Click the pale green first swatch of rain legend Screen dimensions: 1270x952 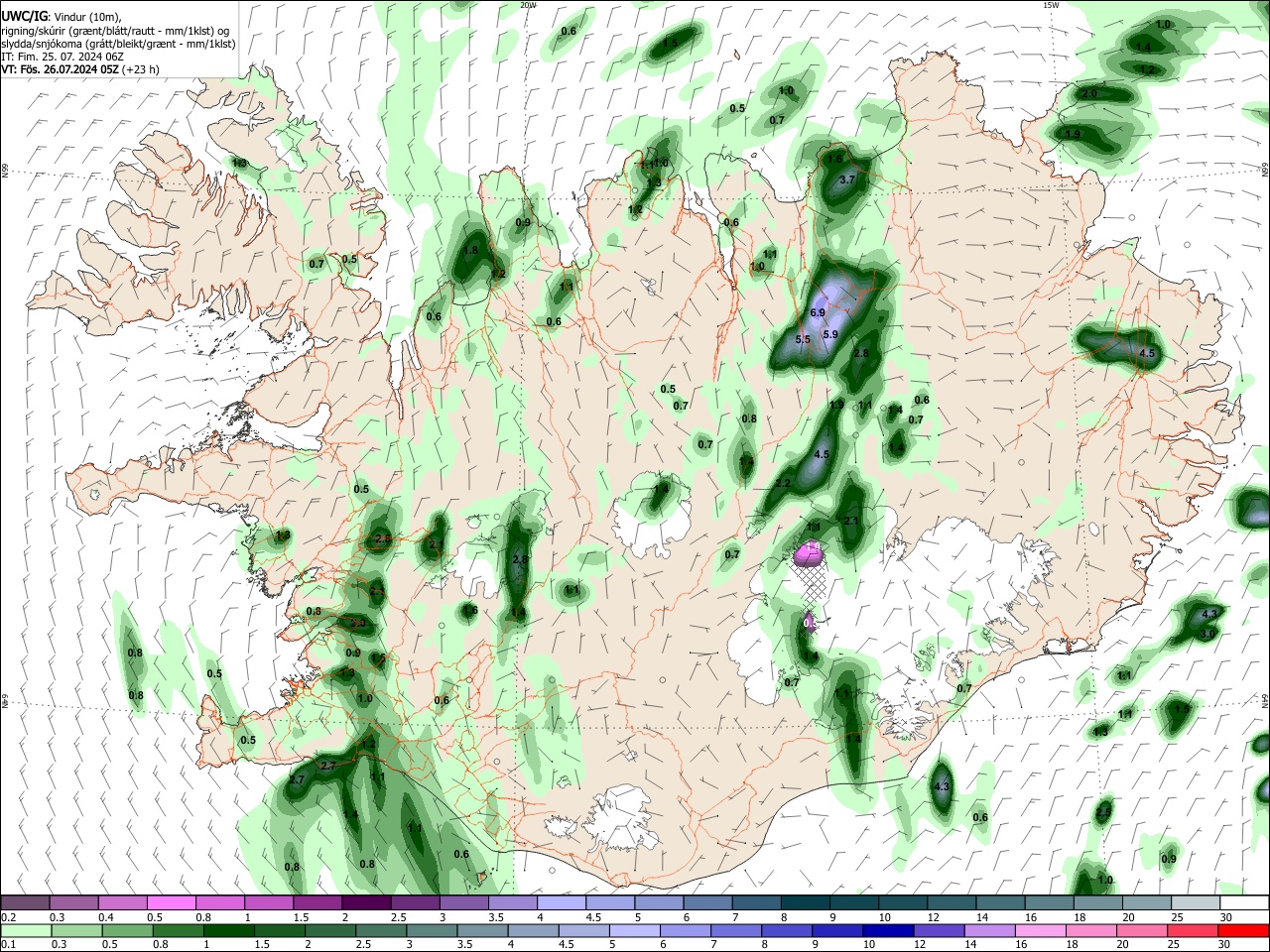(26, 931)
